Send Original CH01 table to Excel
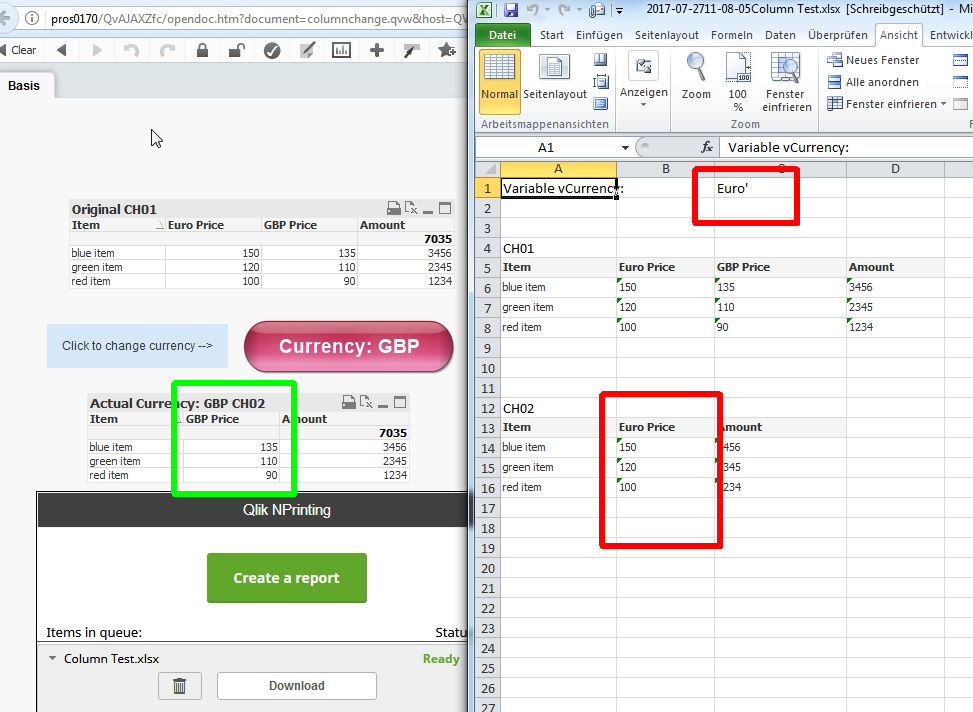The height and width of the screenshot is (712, 973). (410, 209)
